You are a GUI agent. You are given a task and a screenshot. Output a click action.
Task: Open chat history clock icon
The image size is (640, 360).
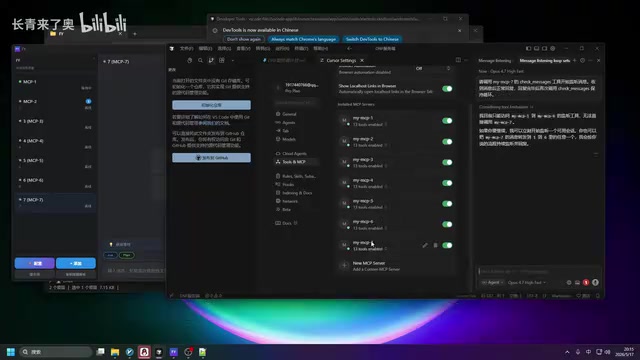pos(582,60)
